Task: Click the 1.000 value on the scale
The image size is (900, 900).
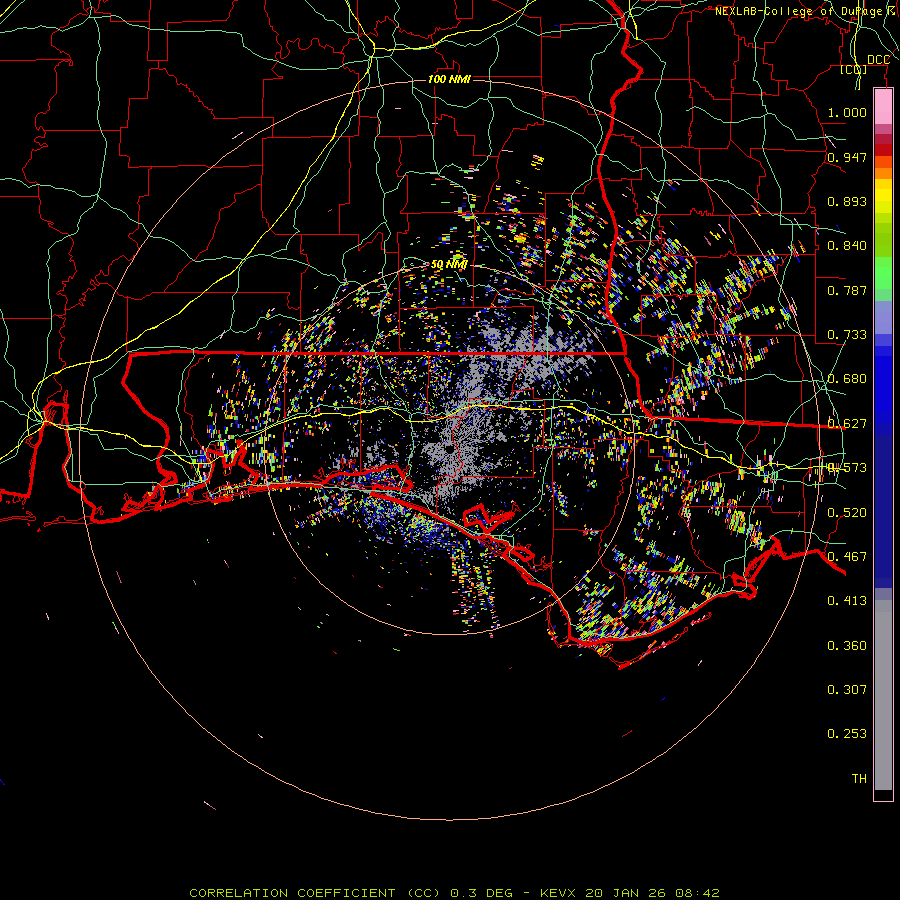Action: tap(847, 113)
